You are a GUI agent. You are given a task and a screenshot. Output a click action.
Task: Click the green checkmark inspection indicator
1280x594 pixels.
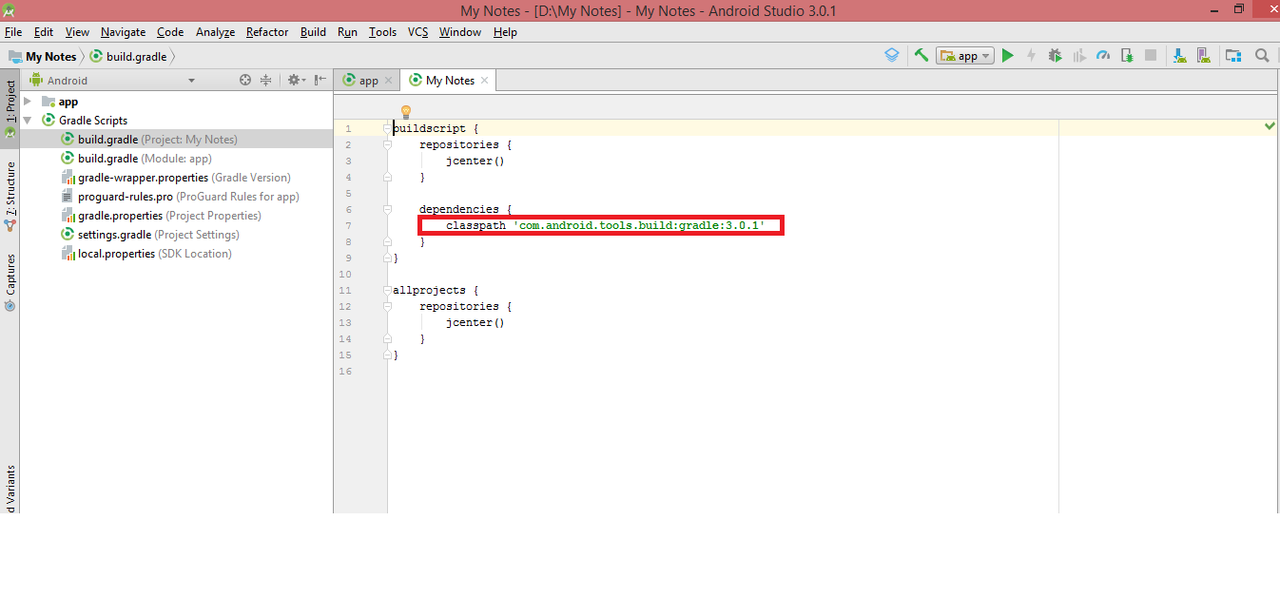[x=1270, y=126]
